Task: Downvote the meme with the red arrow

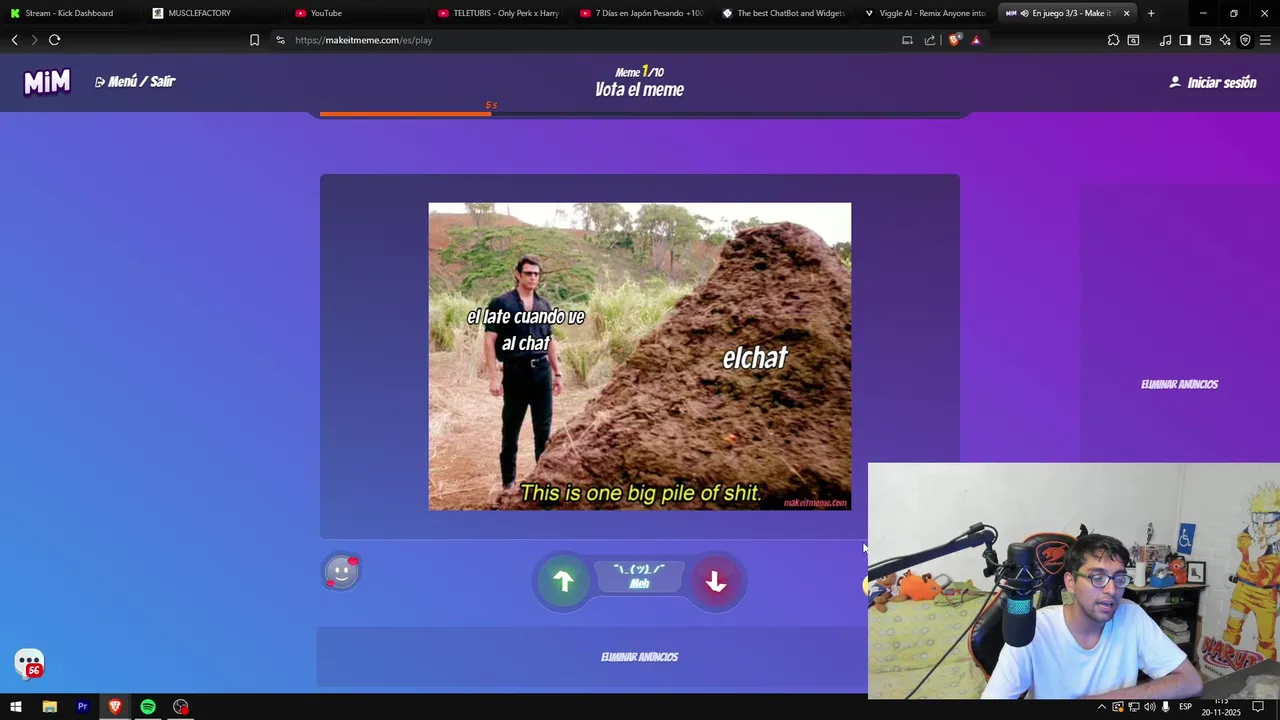Action: point(715,581)
